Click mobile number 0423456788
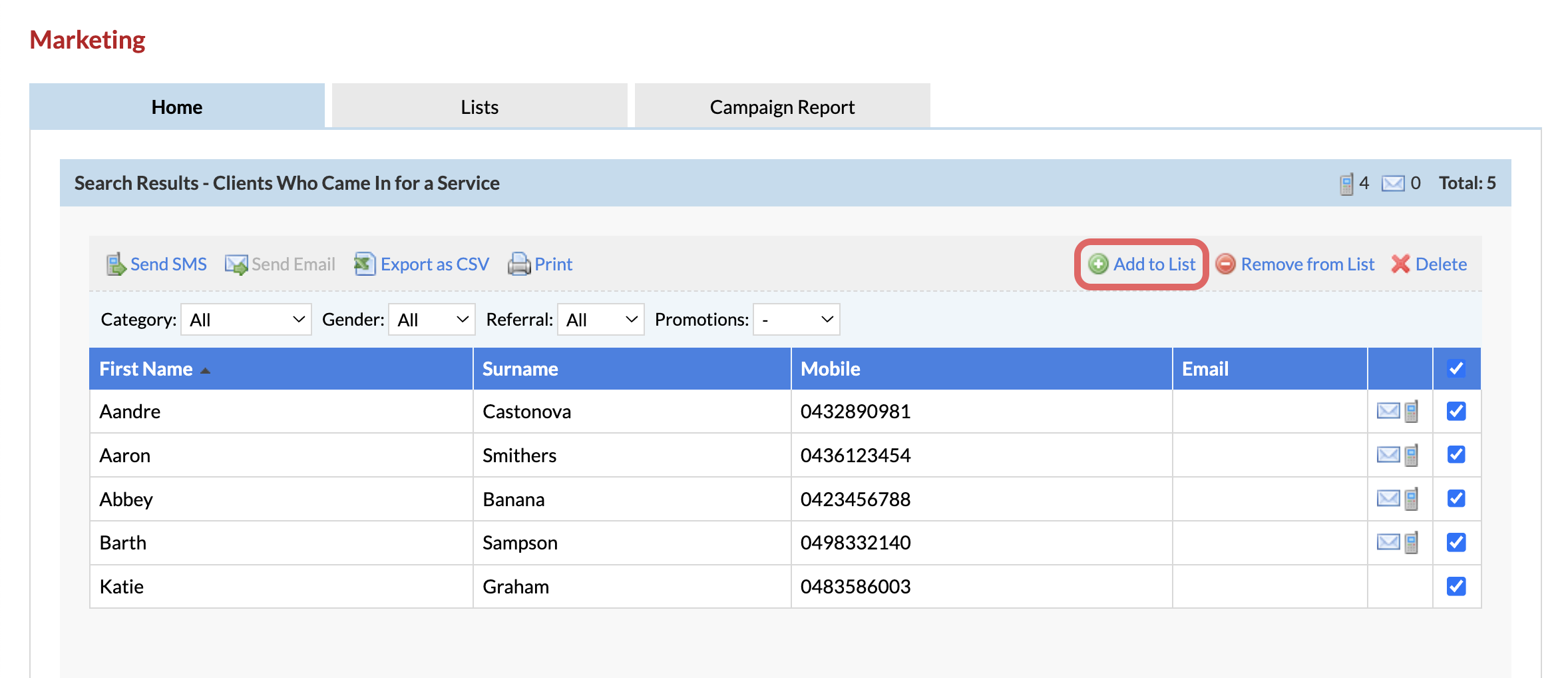This screenshot has height=678, width=1568. (x=856, y=500)
